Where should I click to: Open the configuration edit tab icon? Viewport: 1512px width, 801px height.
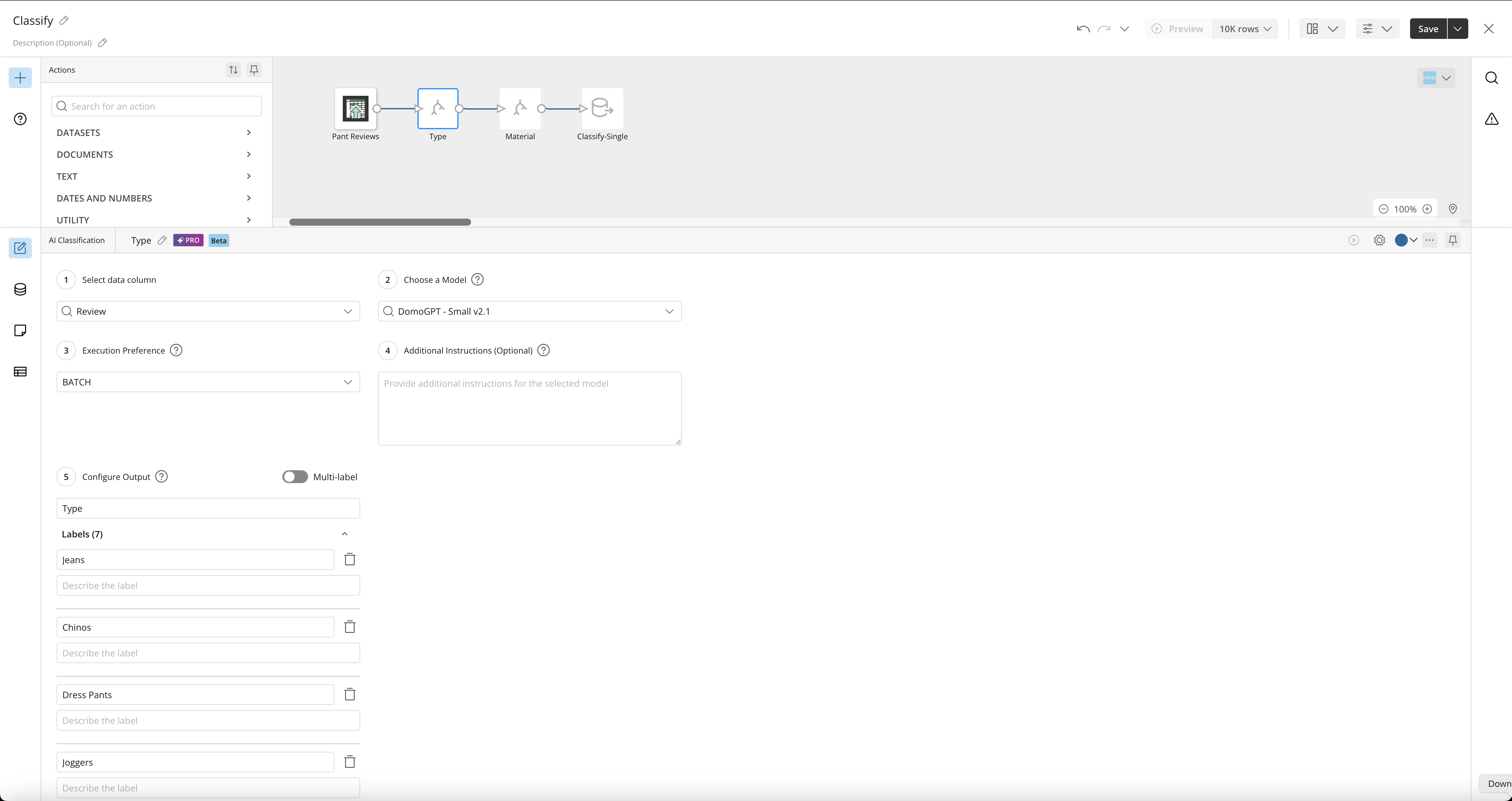pyautogui.click(x=20, y=248)
